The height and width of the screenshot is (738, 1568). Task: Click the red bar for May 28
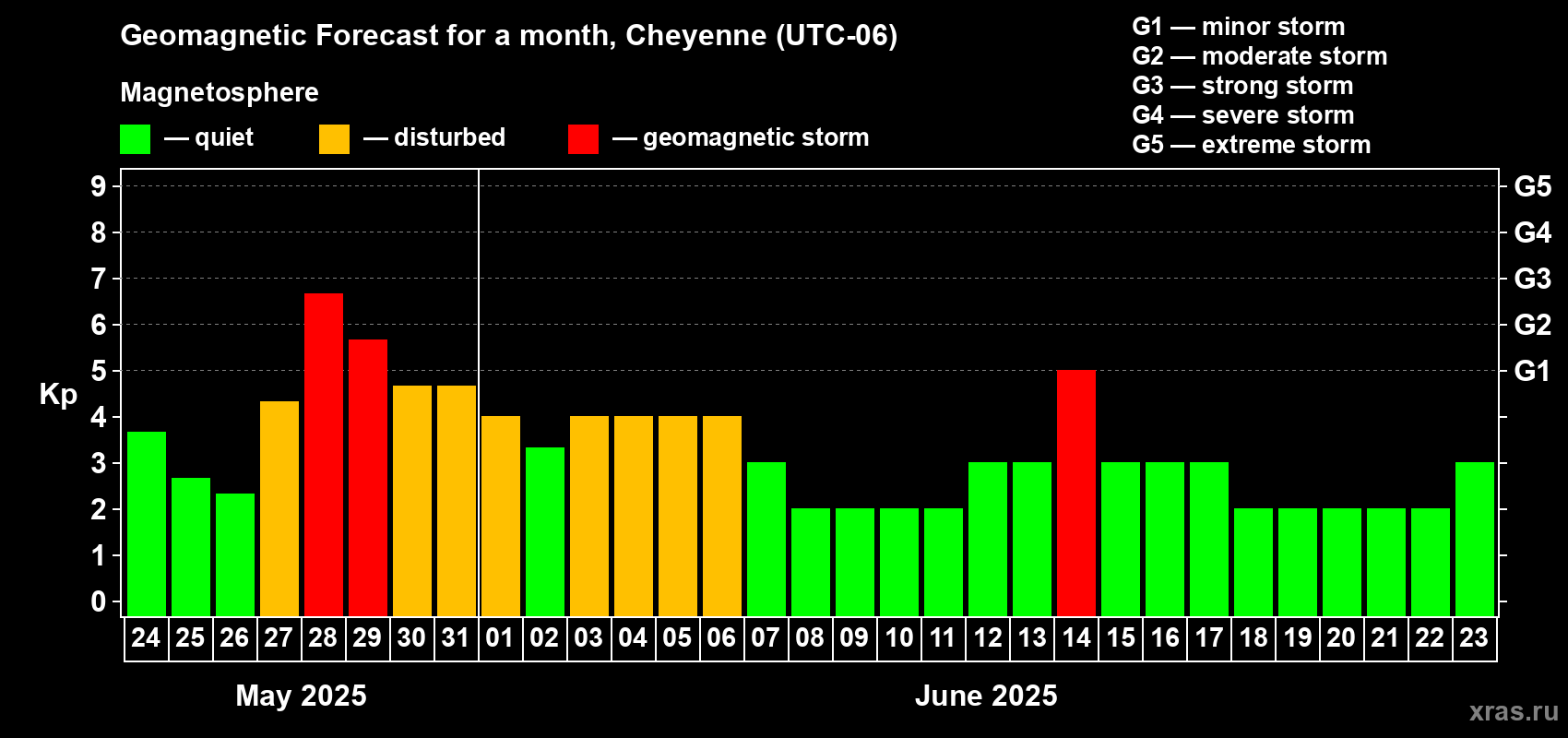click(324, 455)
